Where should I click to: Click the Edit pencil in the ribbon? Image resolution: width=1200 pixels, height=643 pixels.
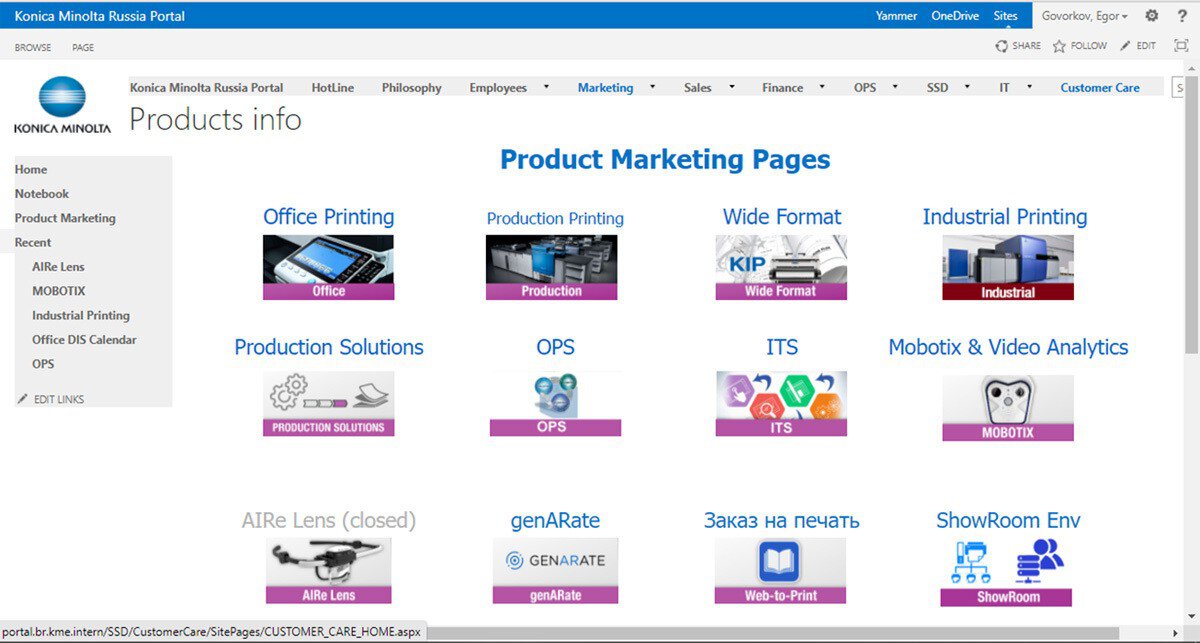click(1125, 46)
